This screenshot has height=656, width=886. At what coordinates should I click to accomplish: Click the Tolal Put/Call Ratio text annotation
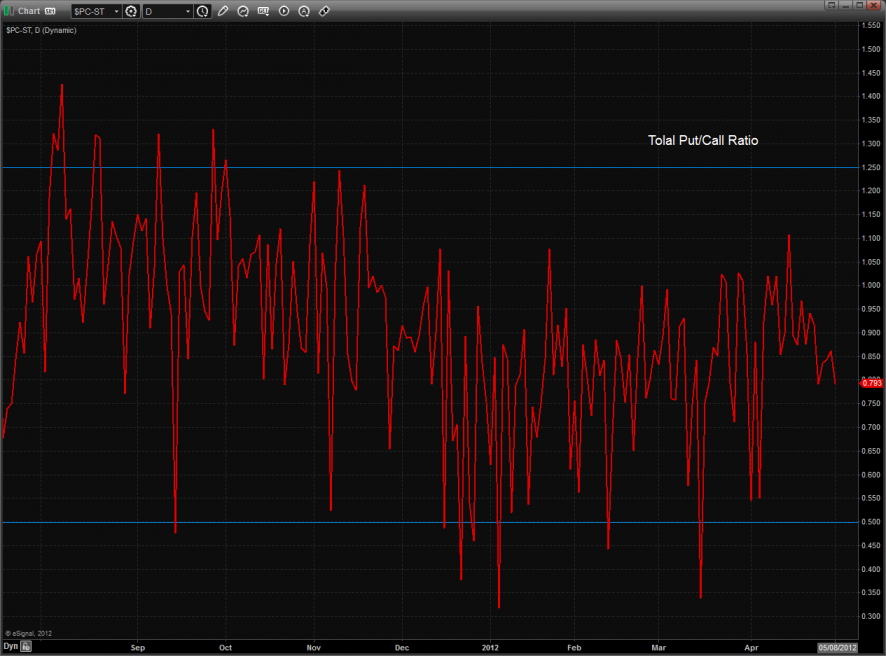[x=703, y=141]
